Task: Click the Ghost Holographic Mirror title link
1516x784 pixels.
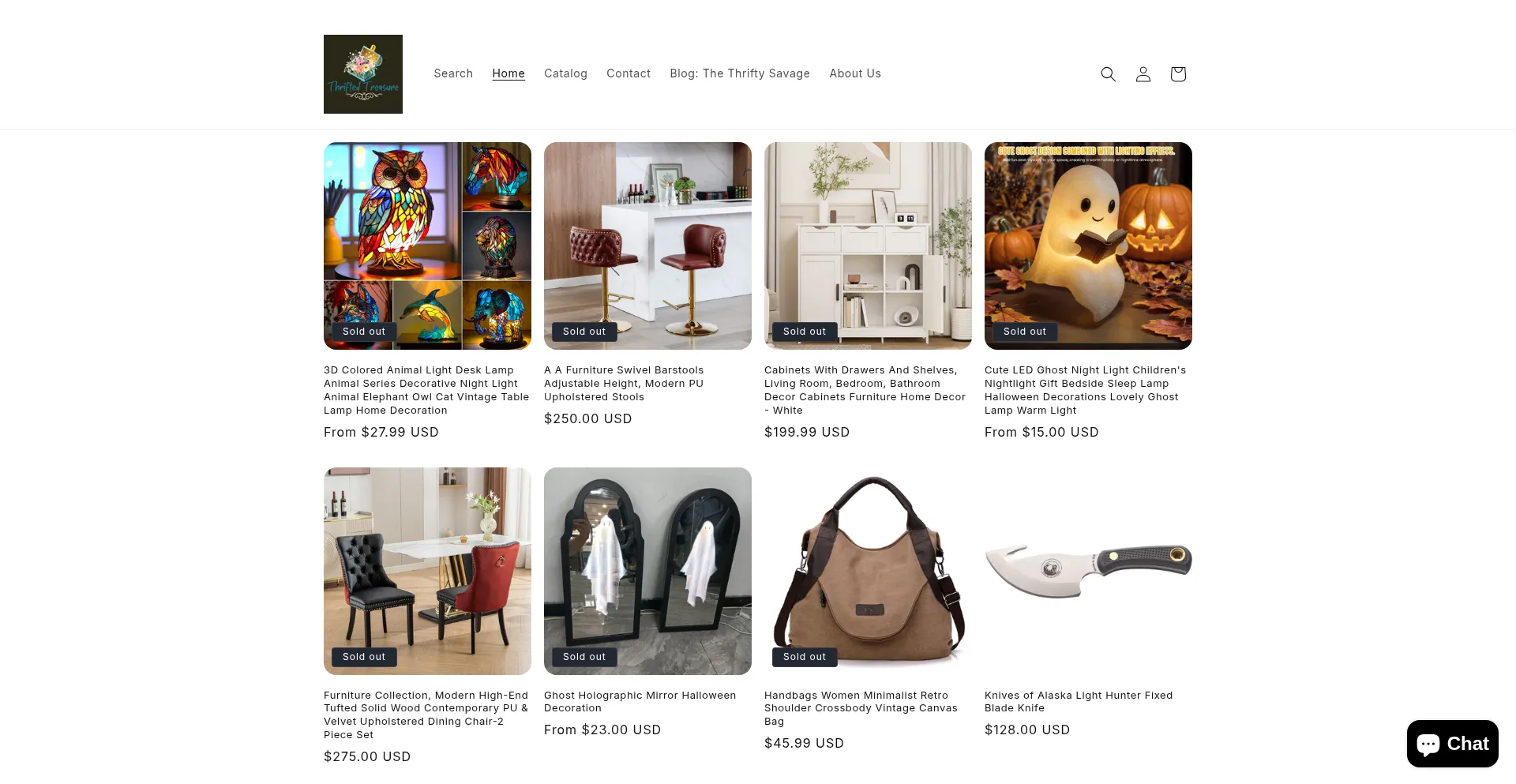Action: coord(640,702)
